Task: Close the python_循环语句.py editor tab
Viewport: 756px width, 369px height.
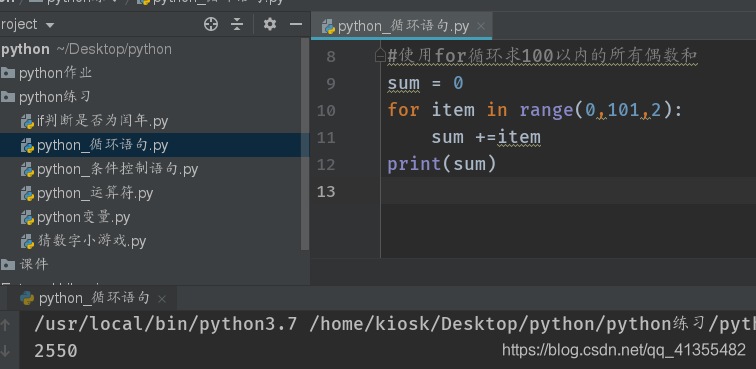Action: point(481,26)
